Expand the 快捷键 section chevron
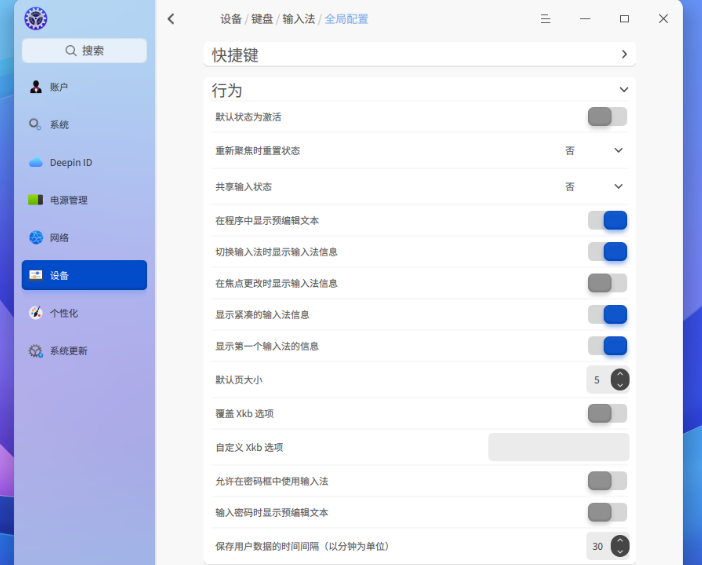This screenshot has height=565, width=702. coord(624,54)
